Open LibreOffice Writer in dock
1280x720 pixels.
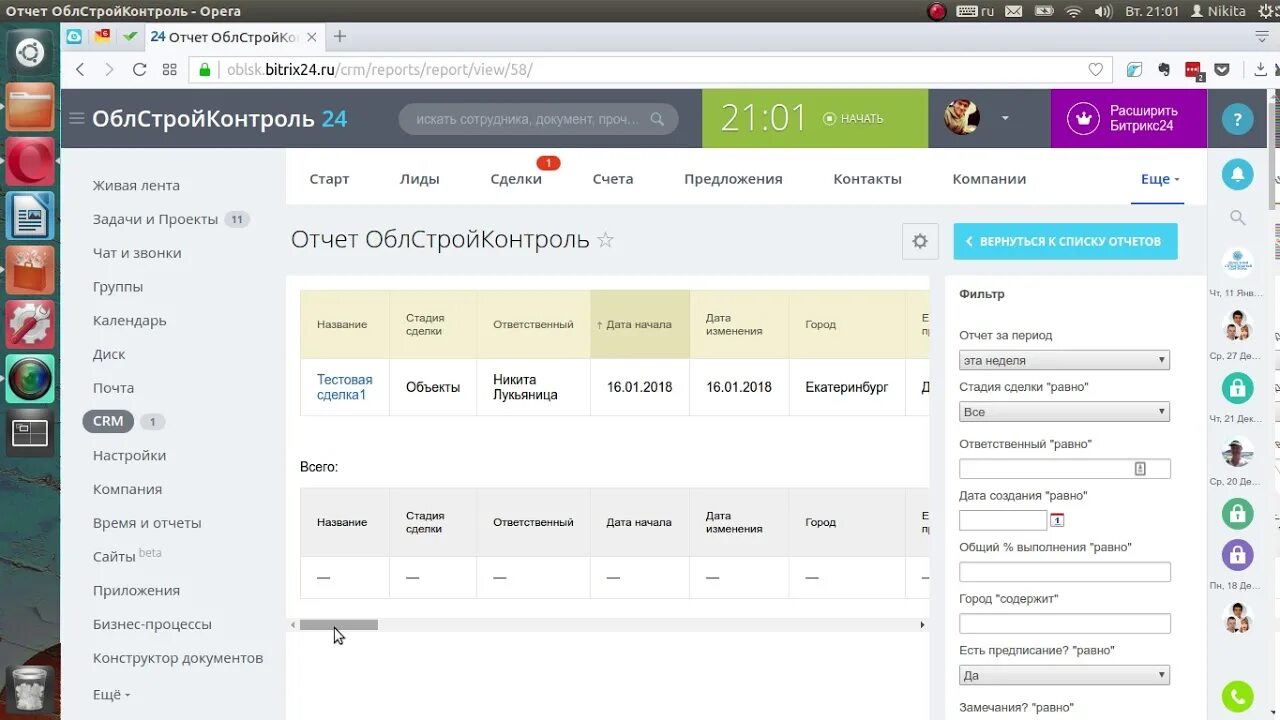pyautogui.click(x=30, y=216)
